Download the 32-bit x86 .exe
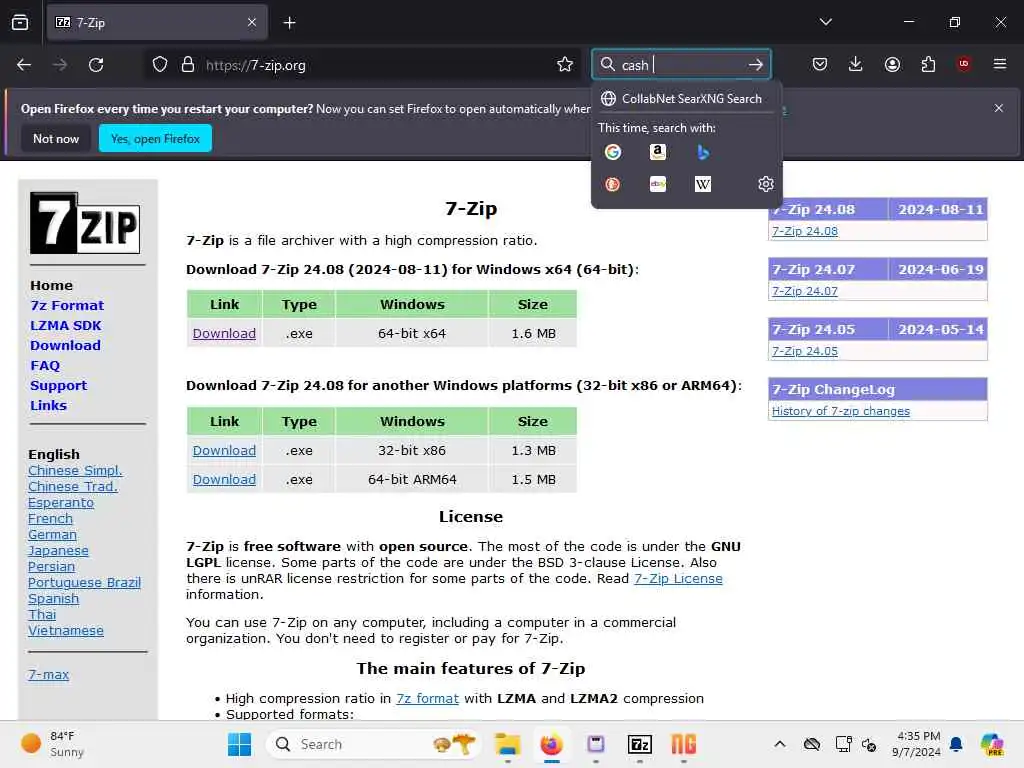1024x768 pixels. [224, 451]
